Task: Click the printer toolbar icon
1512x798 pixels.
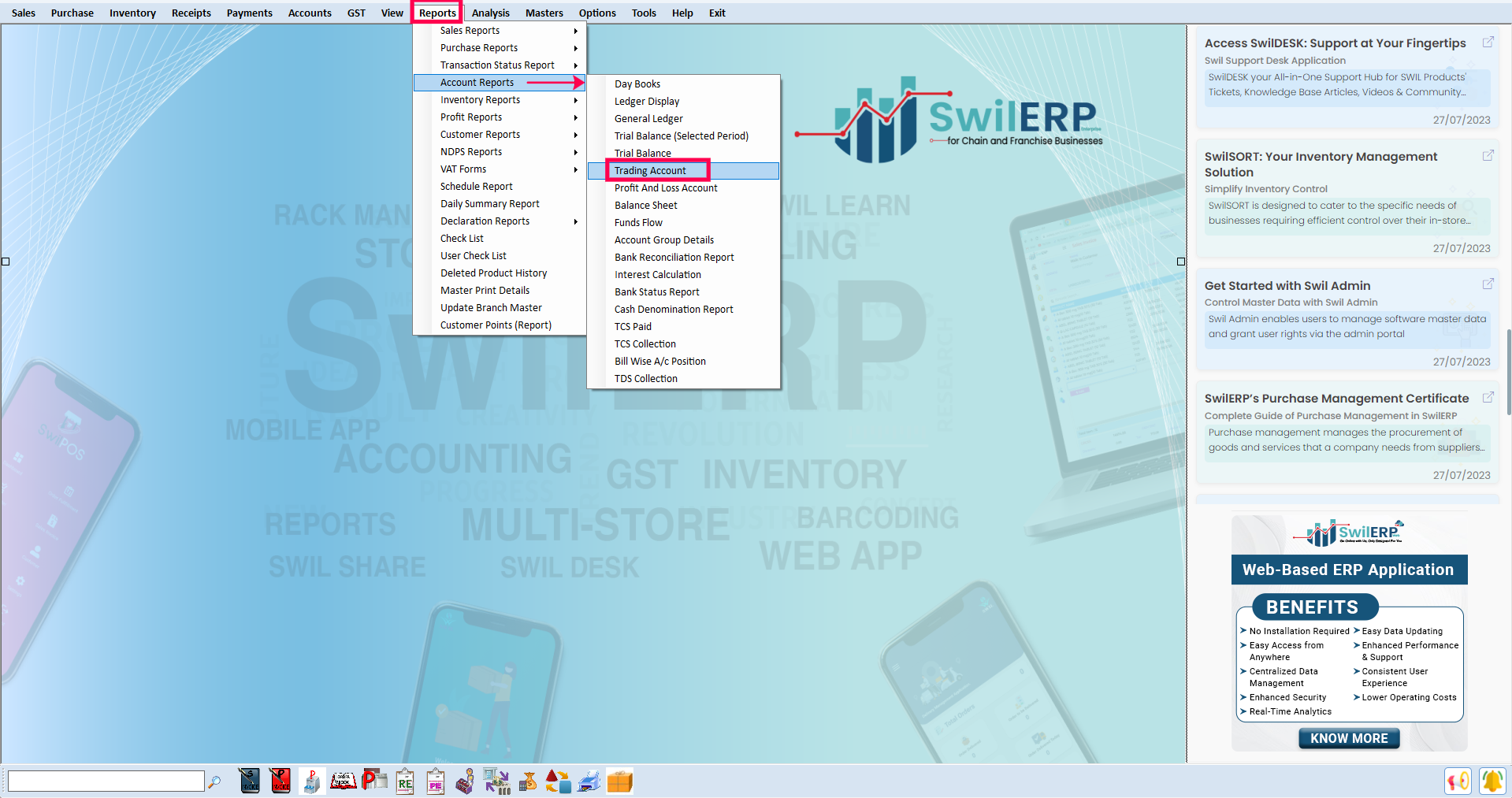Action: (589, 781)
